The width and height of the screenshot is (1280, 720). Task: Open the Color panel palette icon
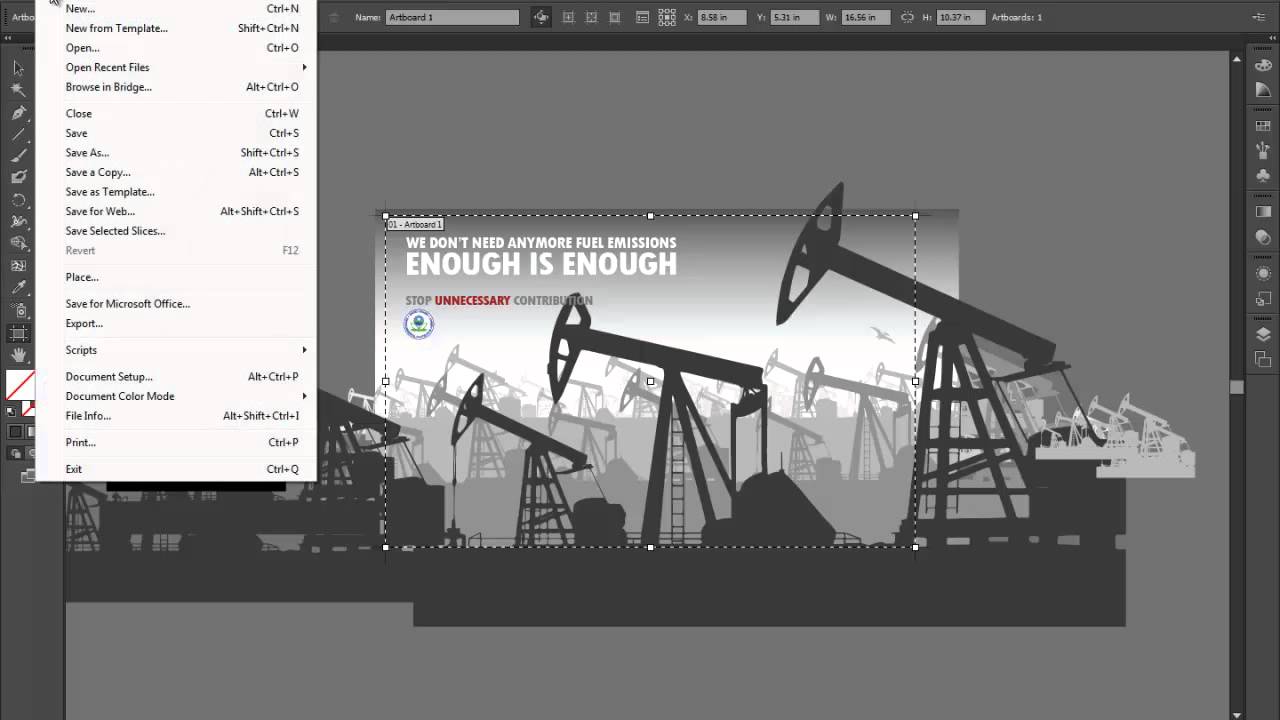tap(1263, 64)
